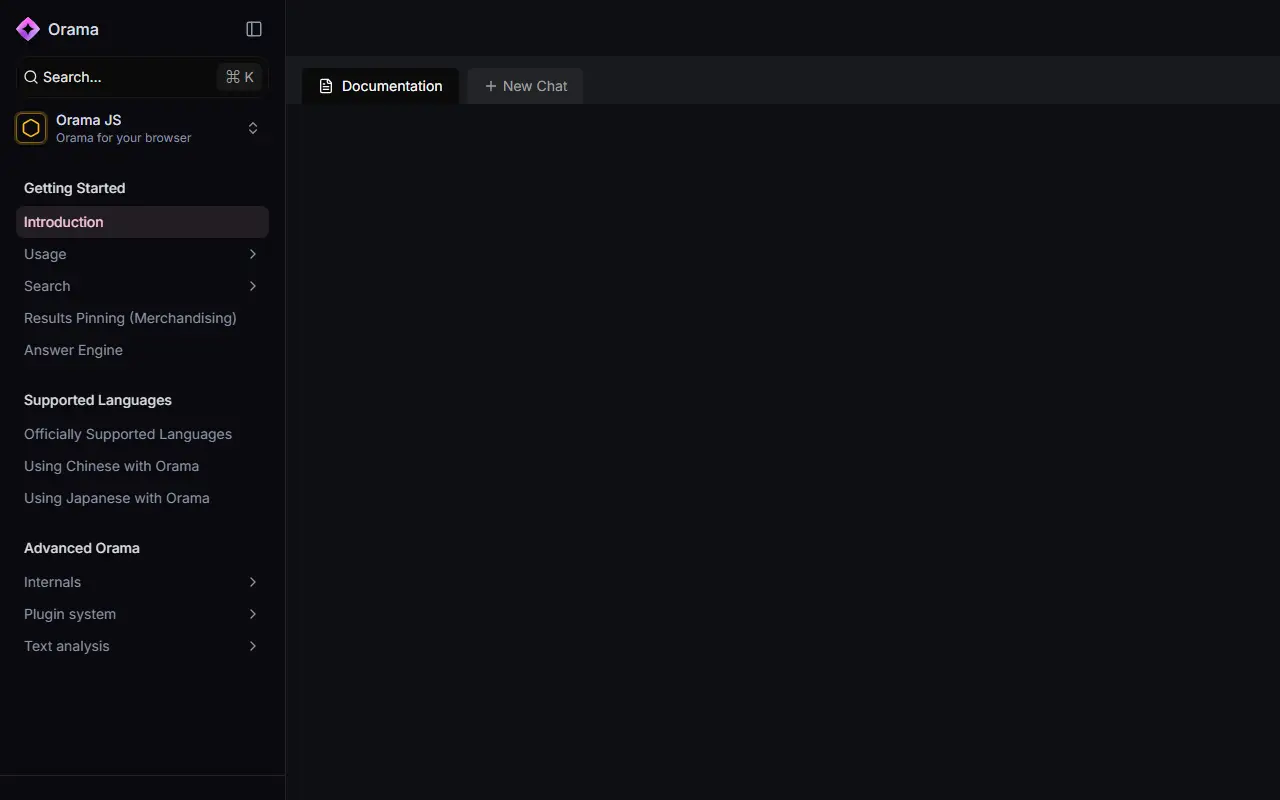Expand the Search section chevron
The height and width of the screenshot is (800, 1280).
click(253, 286)
